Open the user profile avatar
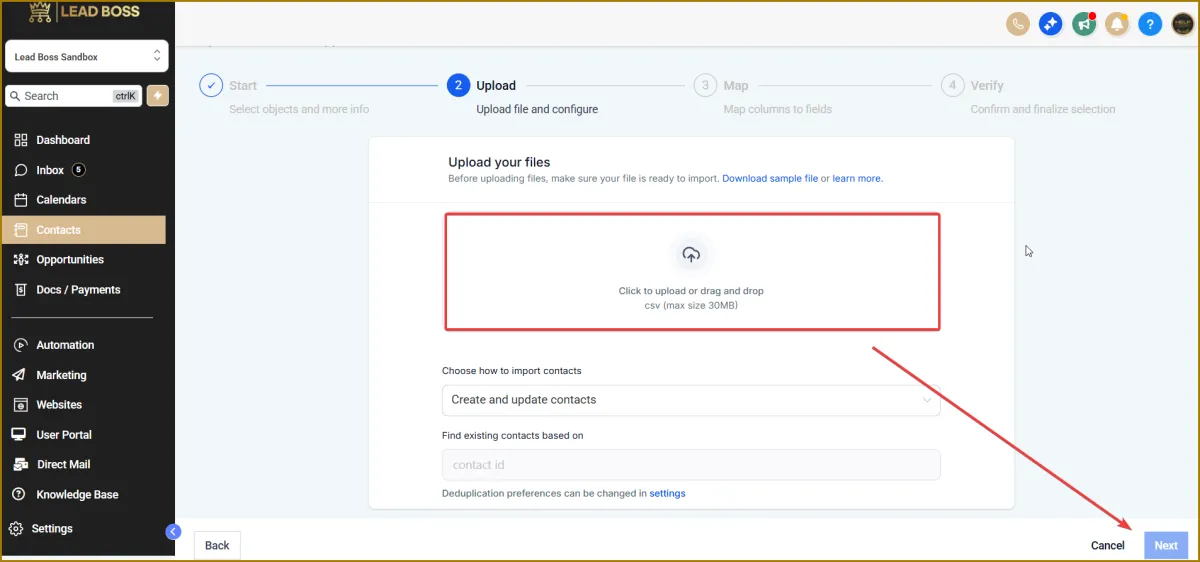This screenshot has height=562, width=1200. [x=1182, y=24]
